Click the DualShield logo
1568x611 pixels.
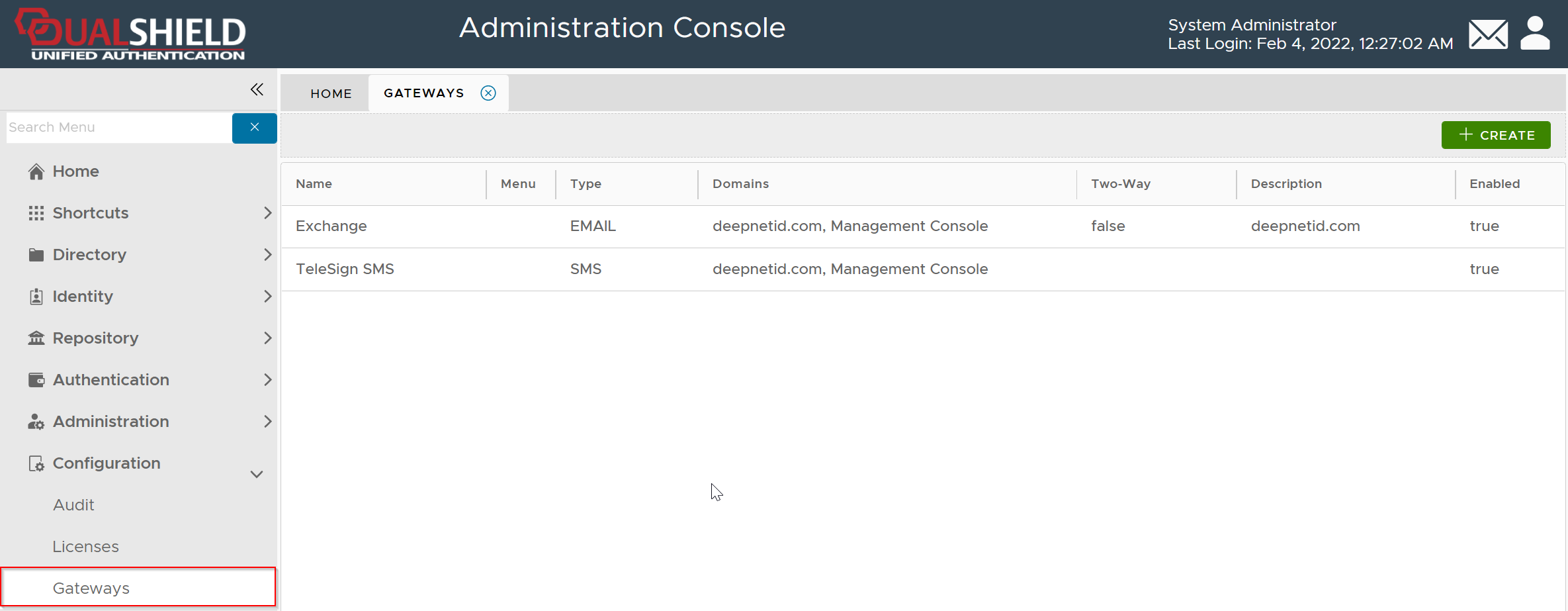(131, 34)
